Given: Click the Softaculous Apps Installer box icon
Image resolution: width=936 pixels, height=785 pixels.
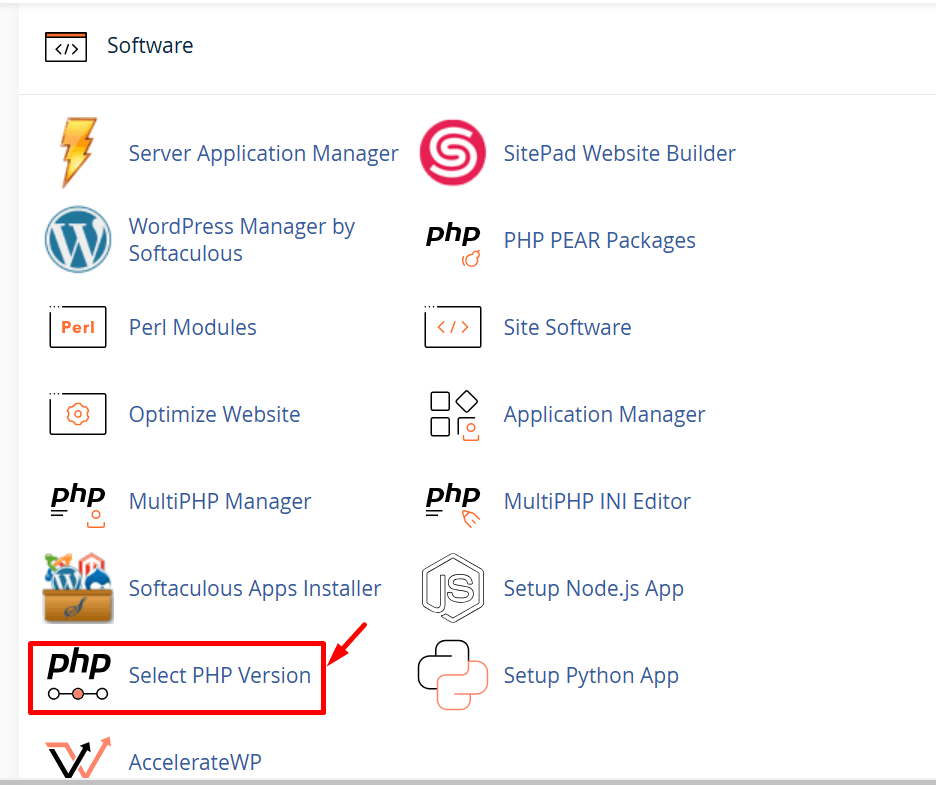Looking at the screenshot, I should pos(78,589).
